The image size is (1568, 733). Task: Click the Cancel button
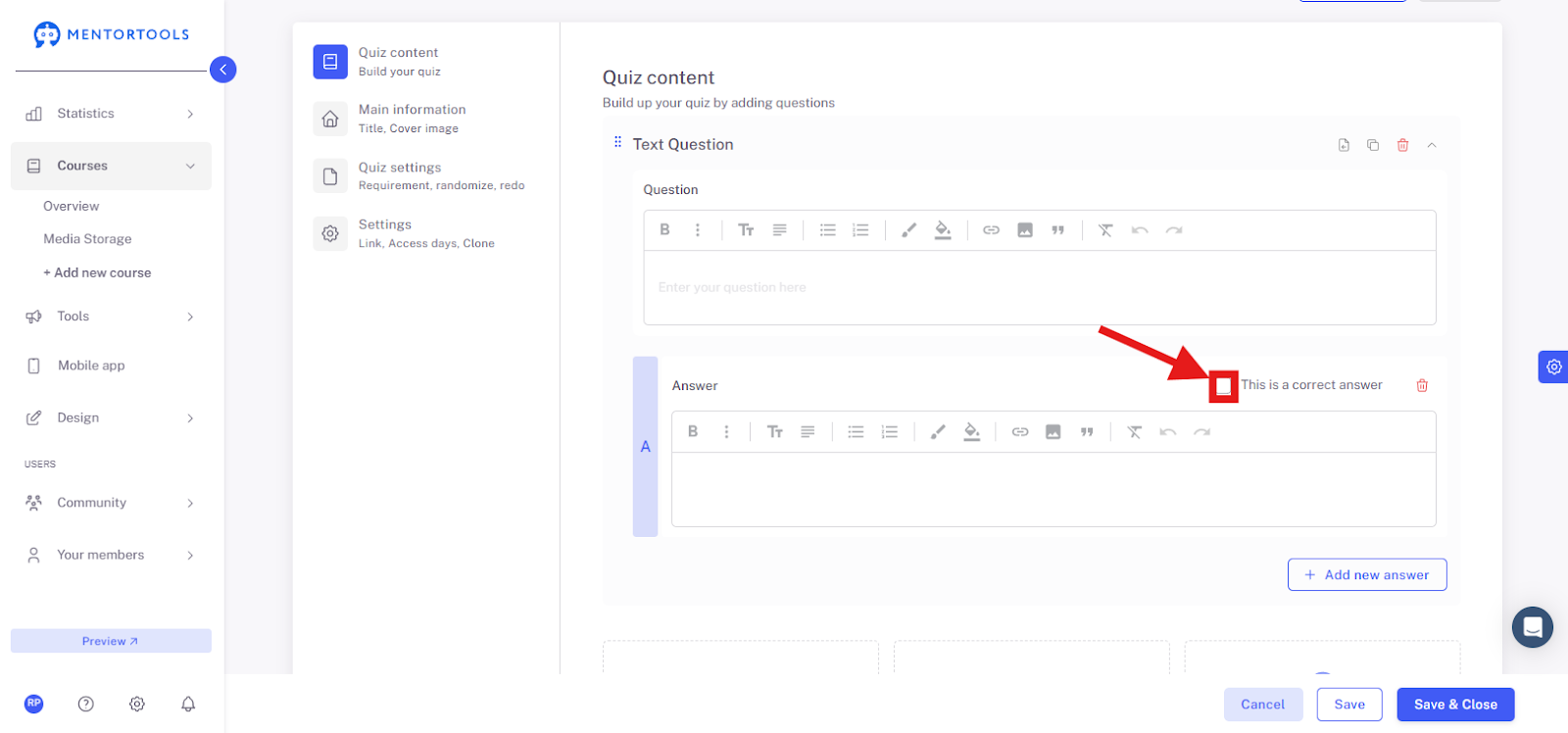pyautogui.click(x=1262, y=705)
